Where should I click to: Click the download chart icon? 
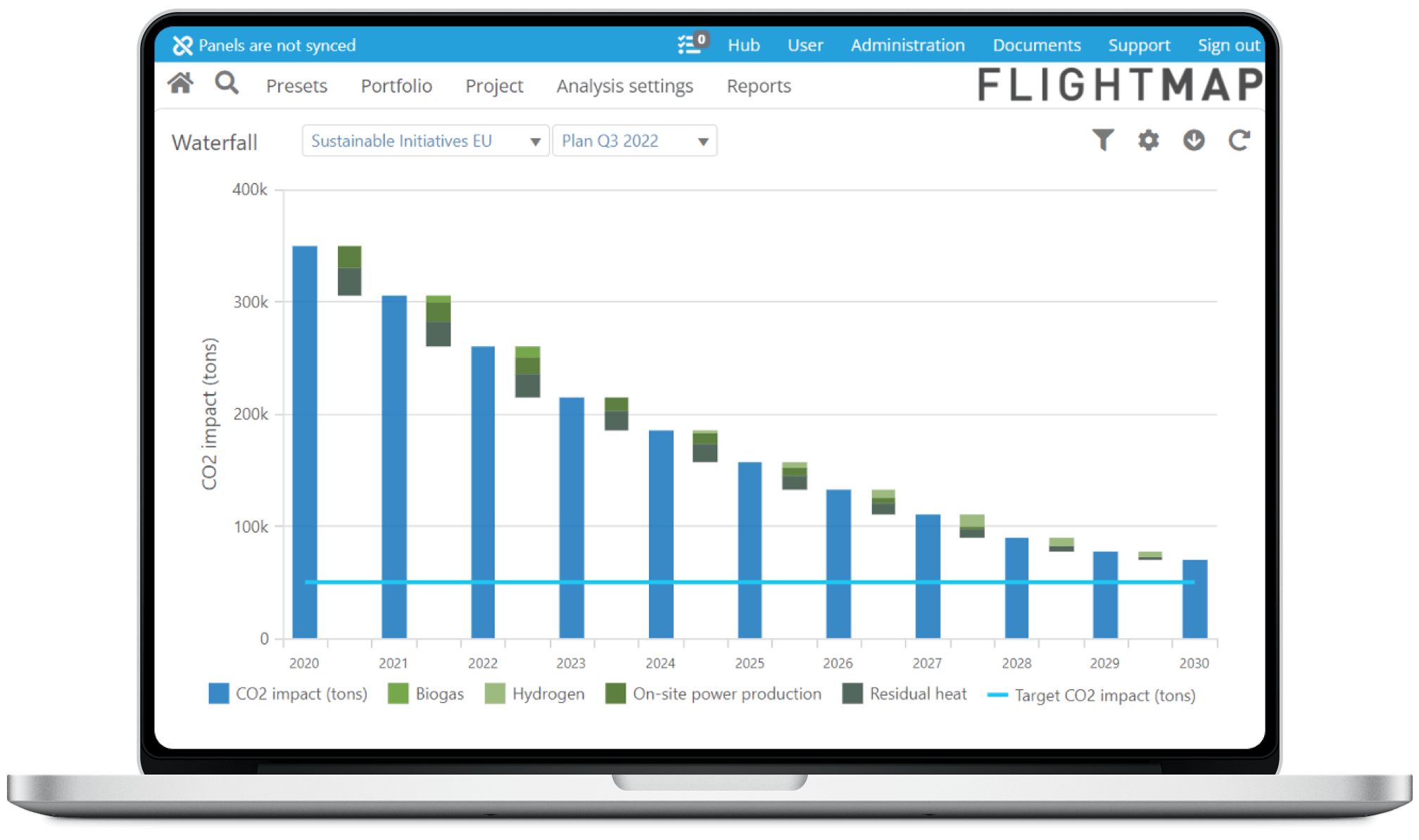click(x=1193, y=140)
